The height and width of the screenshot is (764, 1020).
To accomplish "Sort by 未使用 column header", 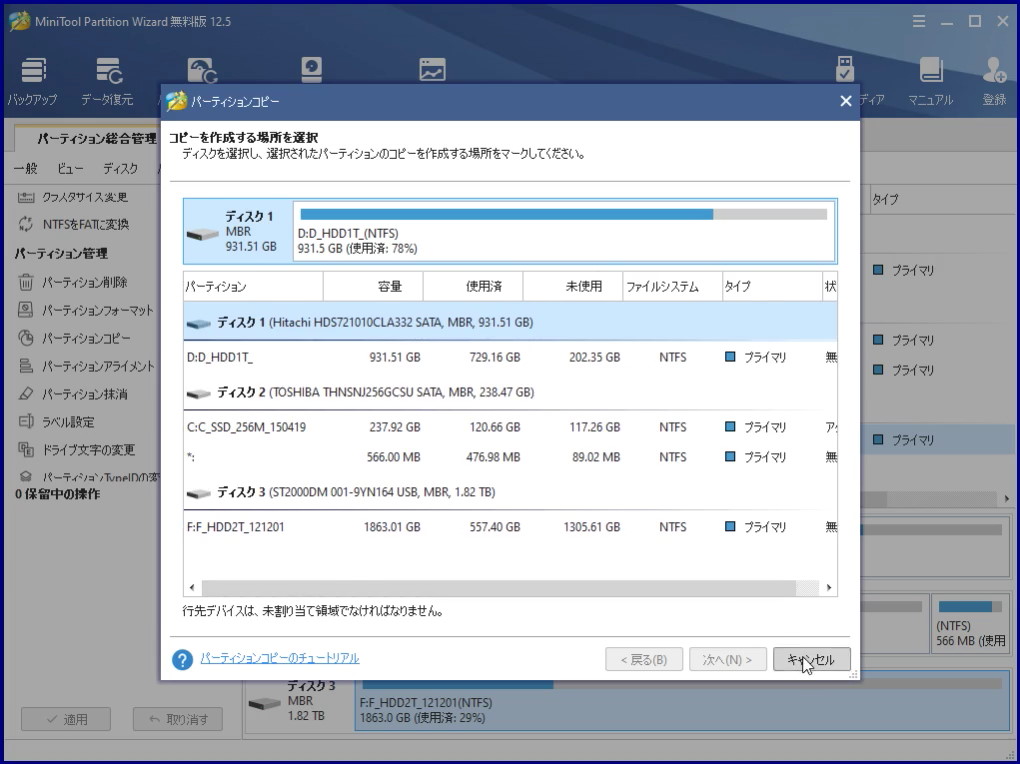I will [573, 286].
